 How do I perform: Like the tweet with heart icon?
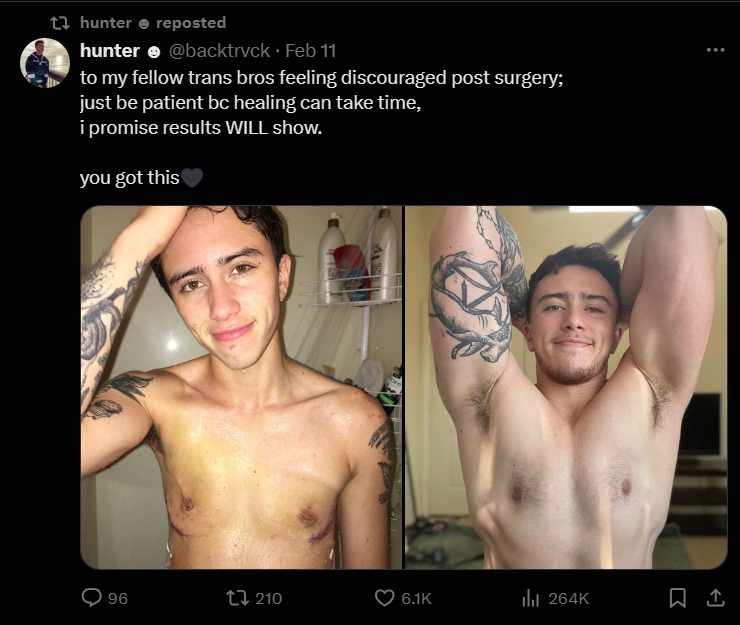coord(385,598)
